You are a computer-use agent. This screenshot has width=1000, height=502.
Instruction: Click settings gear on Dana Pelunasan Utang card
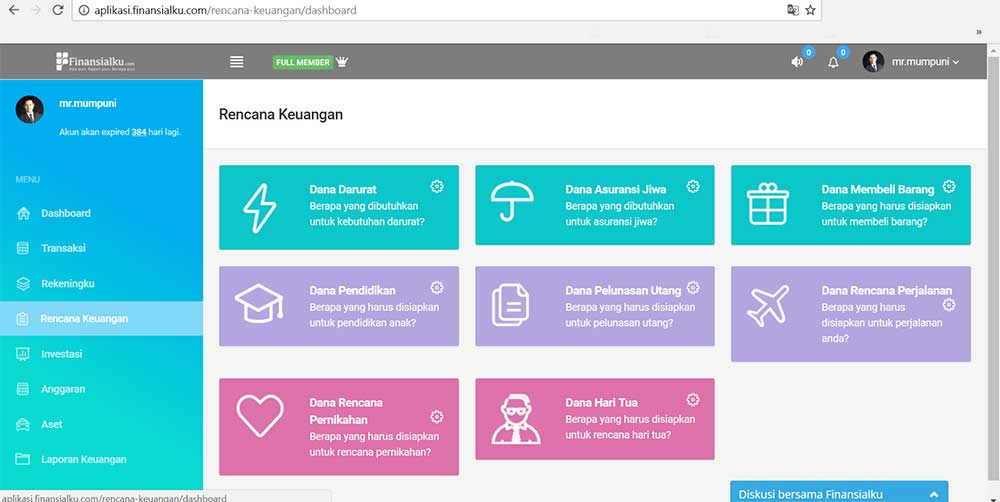pos(693,288)
